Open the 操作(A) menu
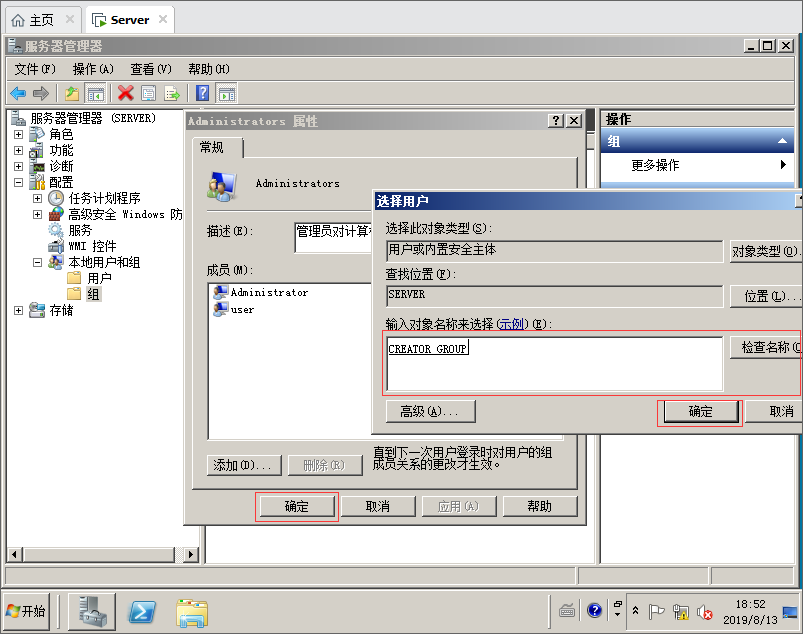The height and width of the screenshot is (634, 803). pyautogui.click(x=93, y=69)
